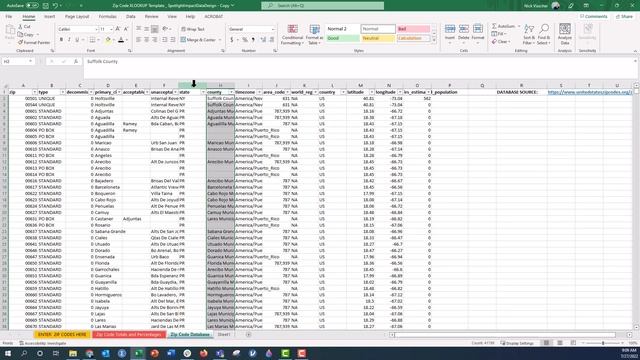The image size is (640, 360).
Task: Toggle the AutoSave switch
Action: pyautogui.click(x=32, y=6)
